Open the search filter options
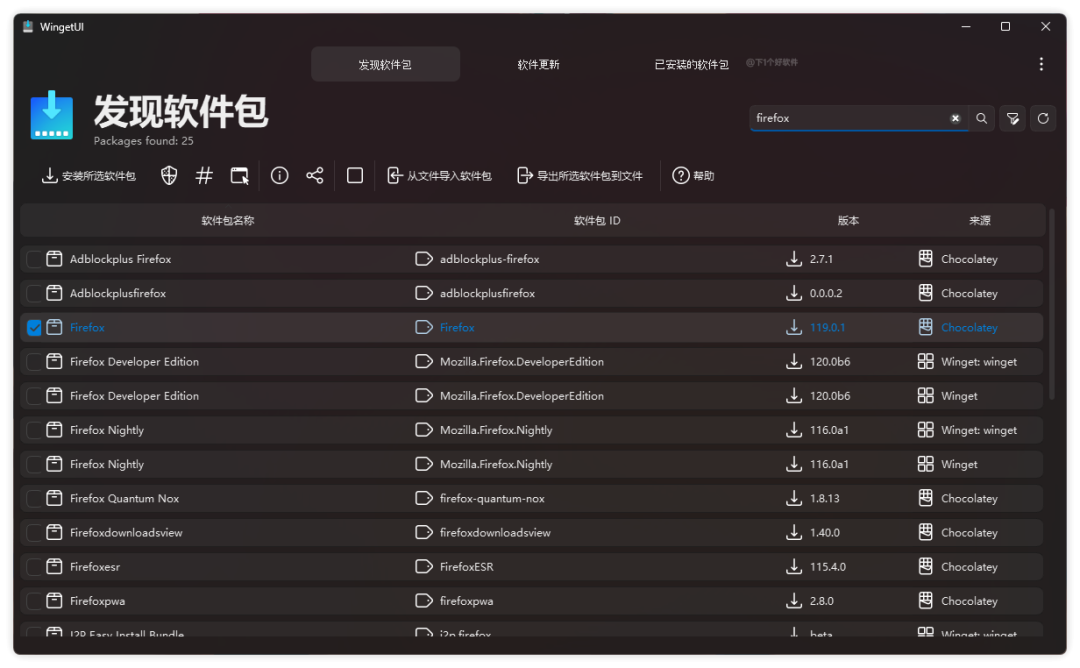1080x668 pixels. 1012,118
